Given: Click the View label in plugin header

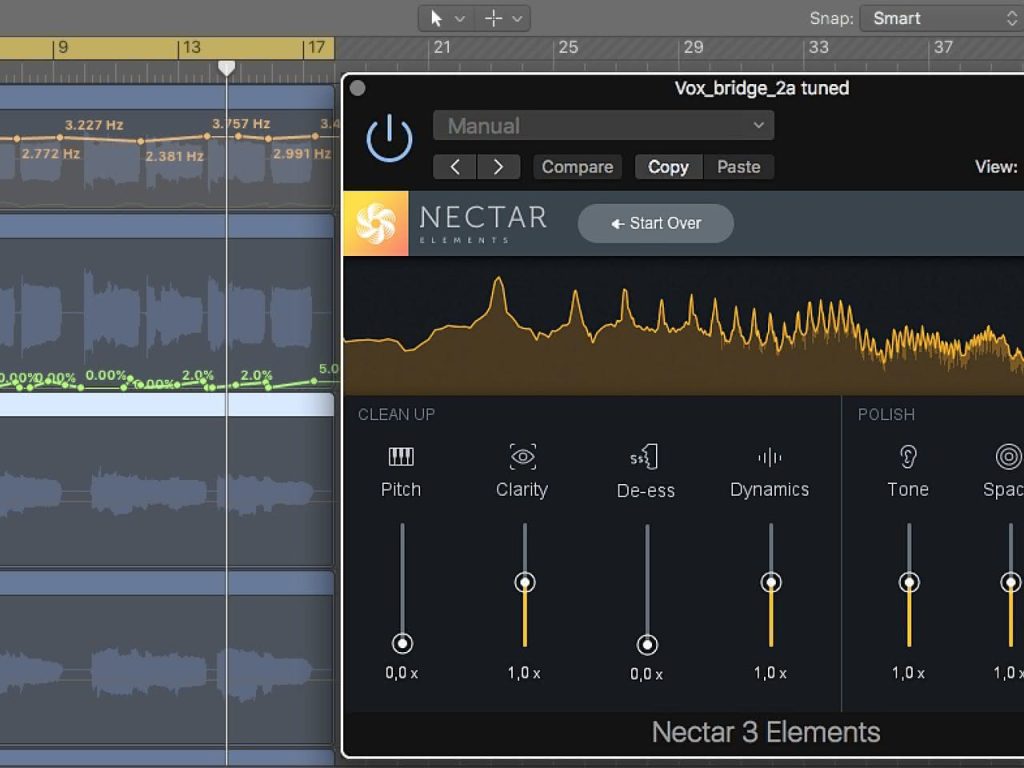Looking at the screenshot, I should coord(996,167).
